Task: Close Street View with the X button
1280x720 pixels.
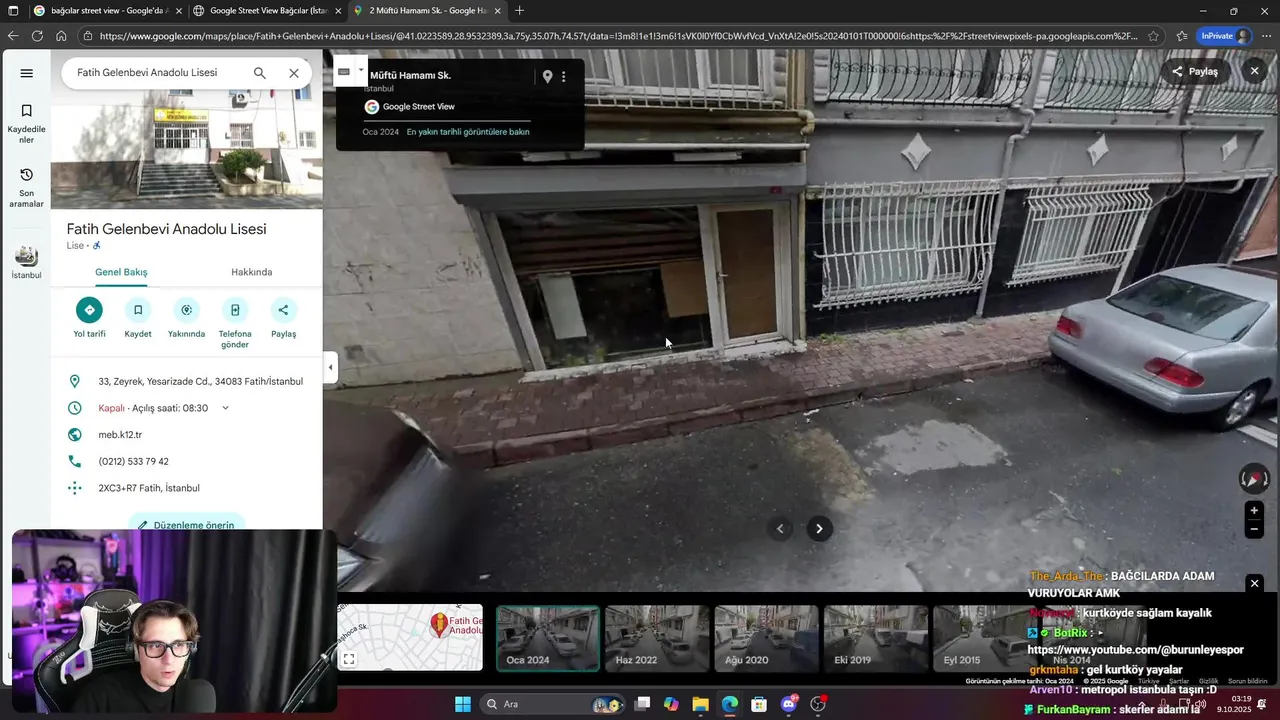Action: point(1254,71)
